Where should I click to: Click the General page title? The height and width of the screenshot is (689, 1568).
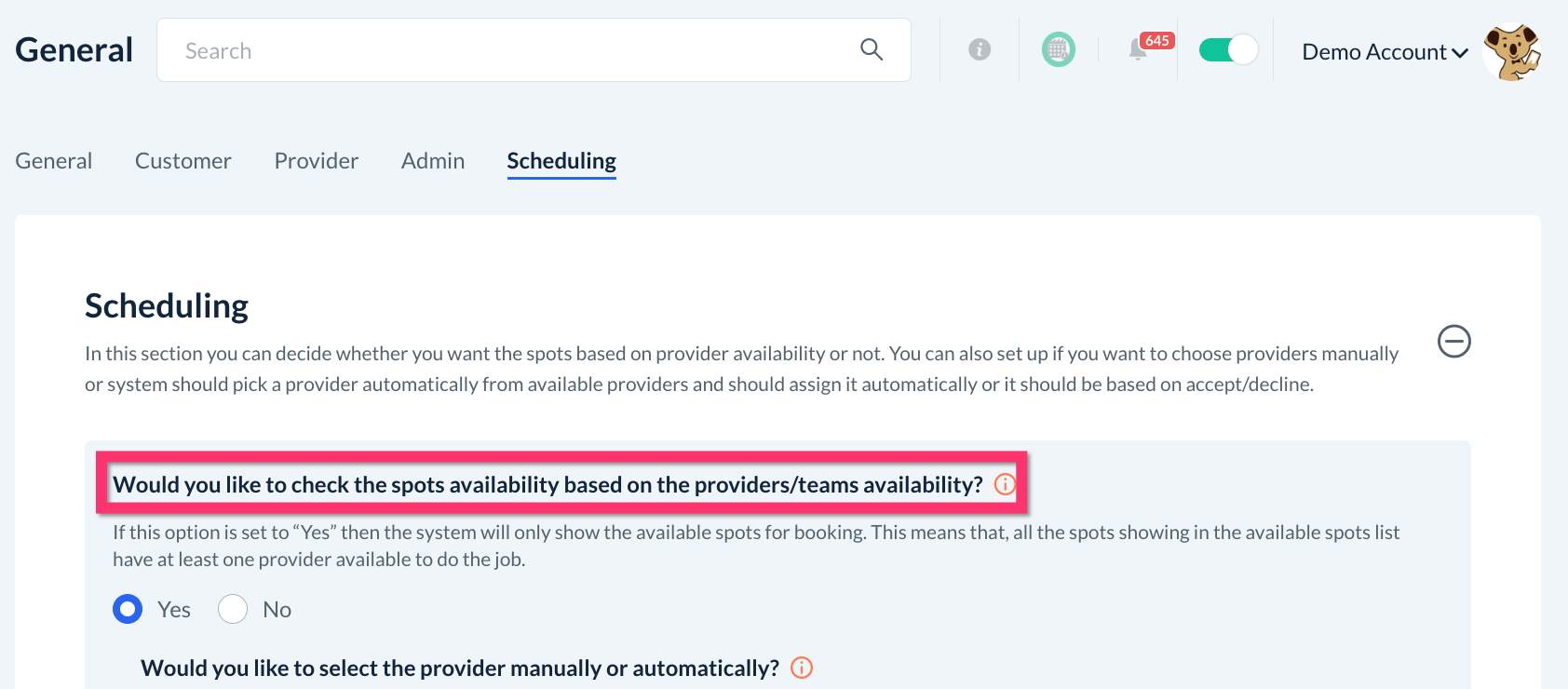pos(74,50)
